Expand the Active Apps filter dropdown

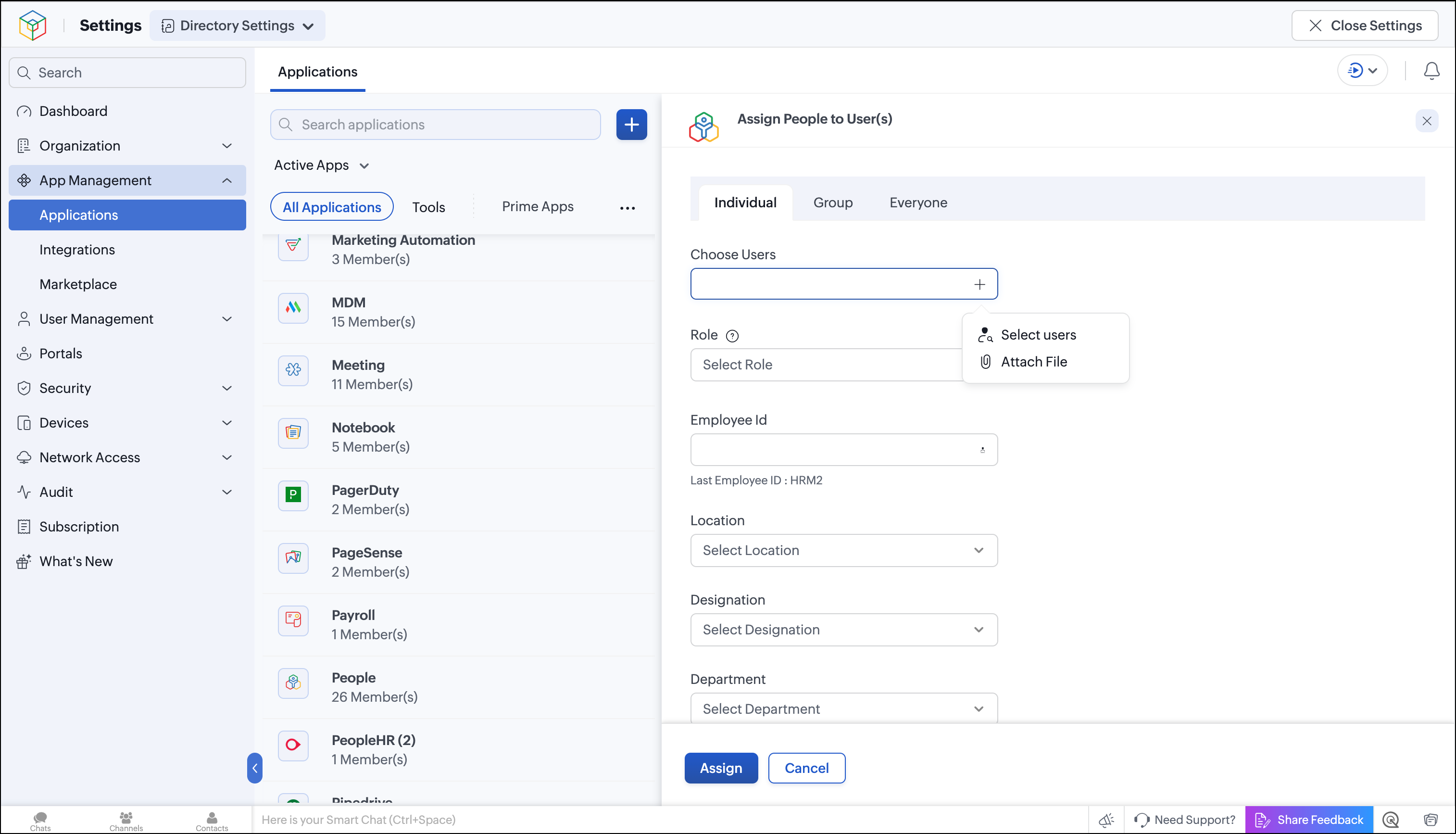click(321, 165)
